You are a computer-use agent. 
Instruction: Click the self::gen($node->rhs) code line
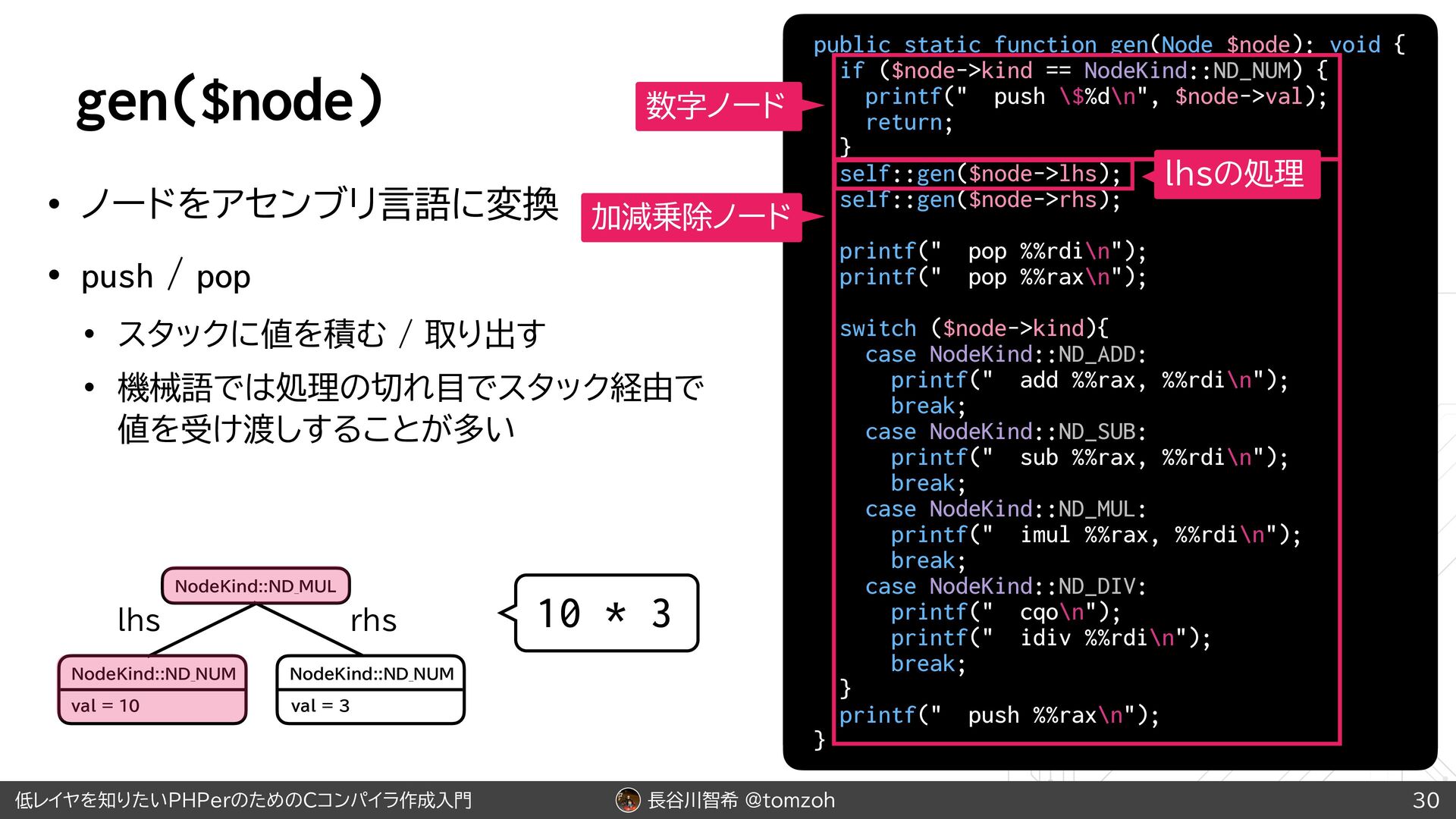(980, 200)
